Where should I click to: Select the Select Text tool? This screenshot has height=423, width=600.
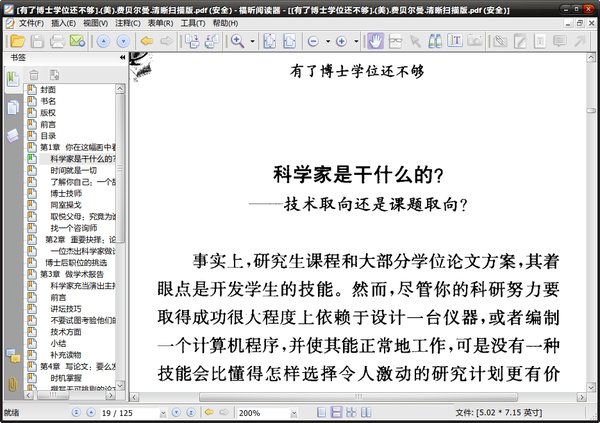click(x=455, y=41)
